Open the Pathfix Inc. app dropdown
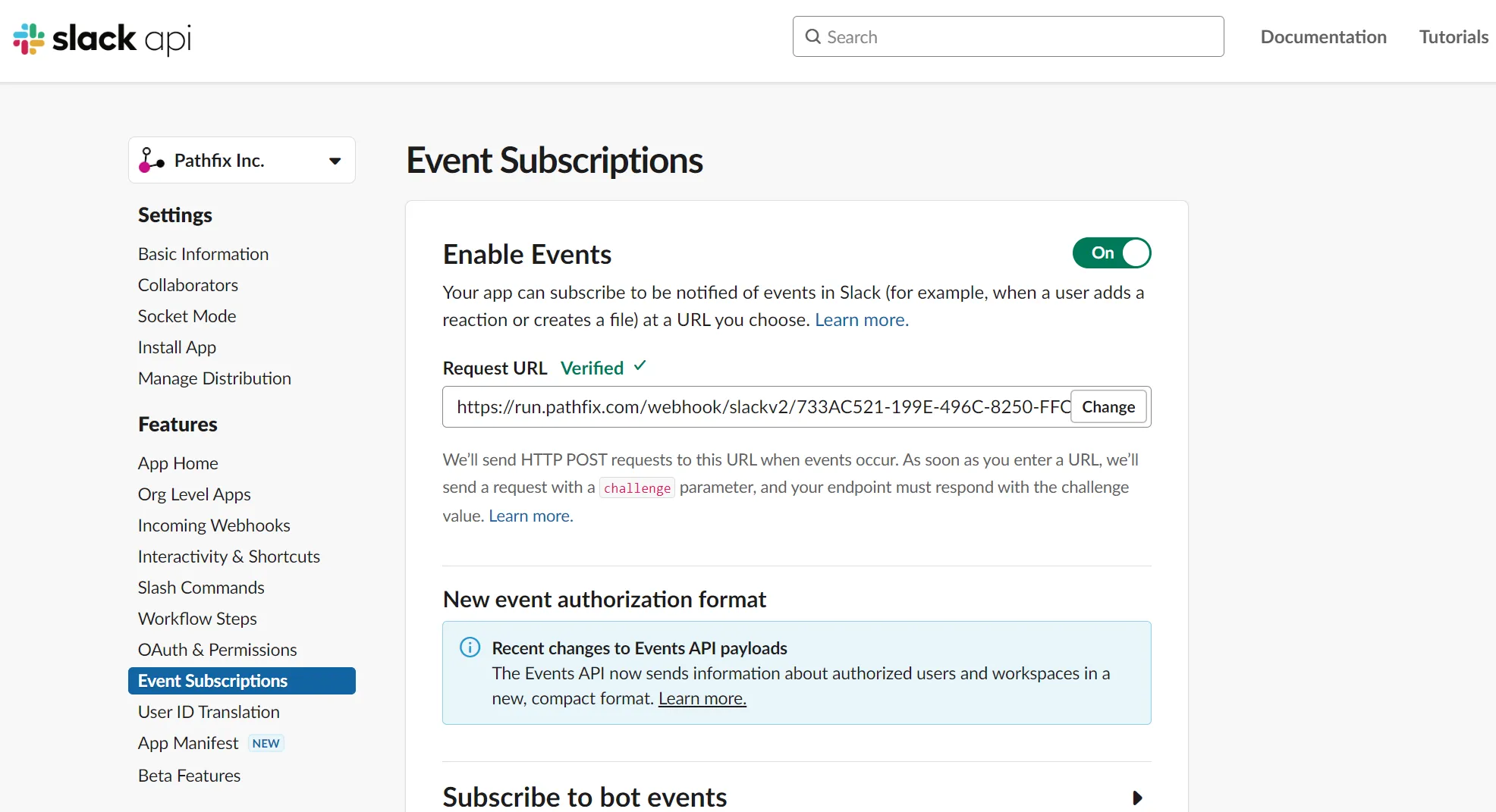This screenshot has width=1496, height=812. click(x=242, y=160)
